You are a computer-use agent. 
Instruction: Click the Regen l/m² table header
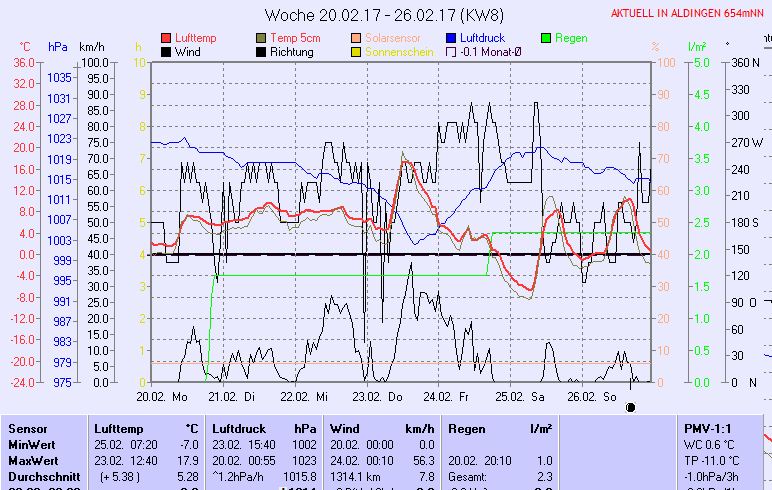[x=500, y=428]
